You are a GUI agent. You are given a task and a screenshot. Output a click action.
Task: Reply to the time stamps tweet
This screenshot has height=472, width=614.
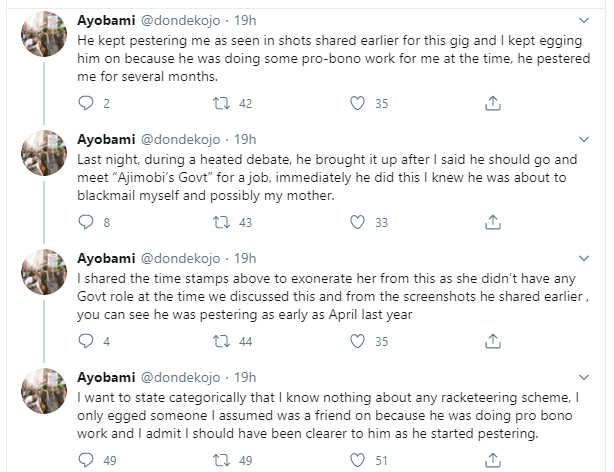pos(85,341)
